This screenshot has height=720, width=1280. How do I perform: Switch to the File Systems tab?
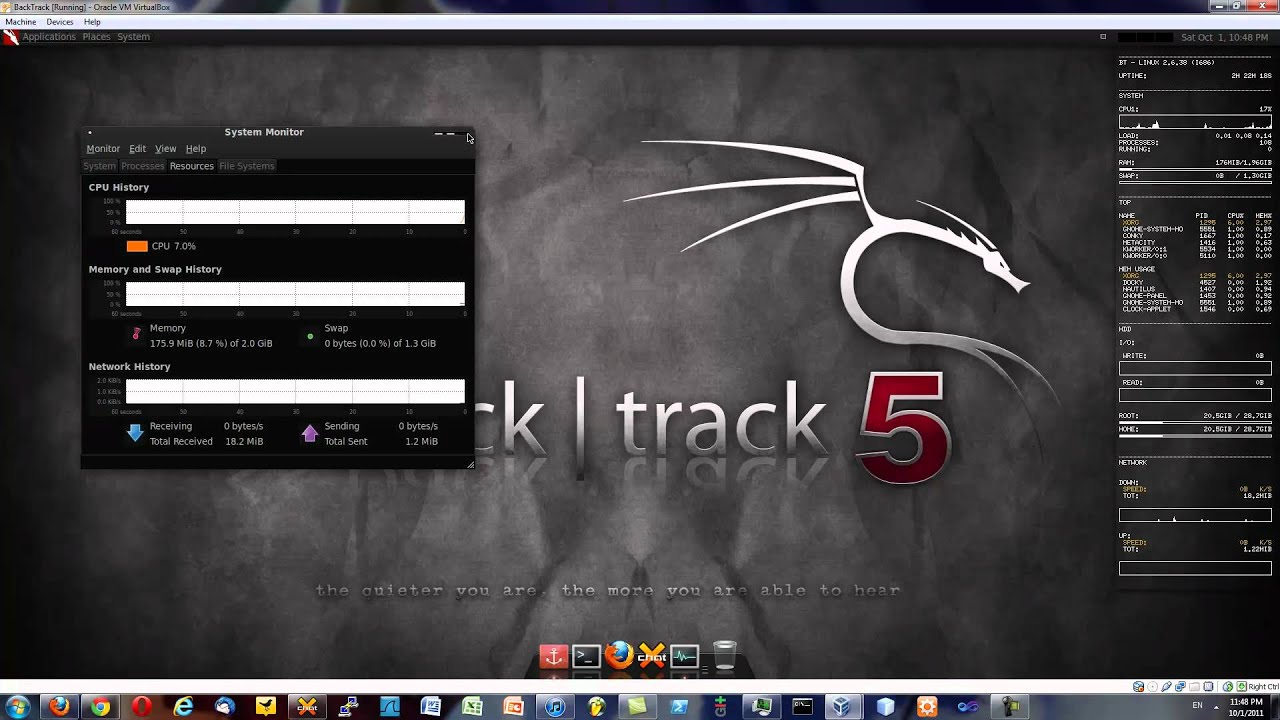click(x=246, y=166)
